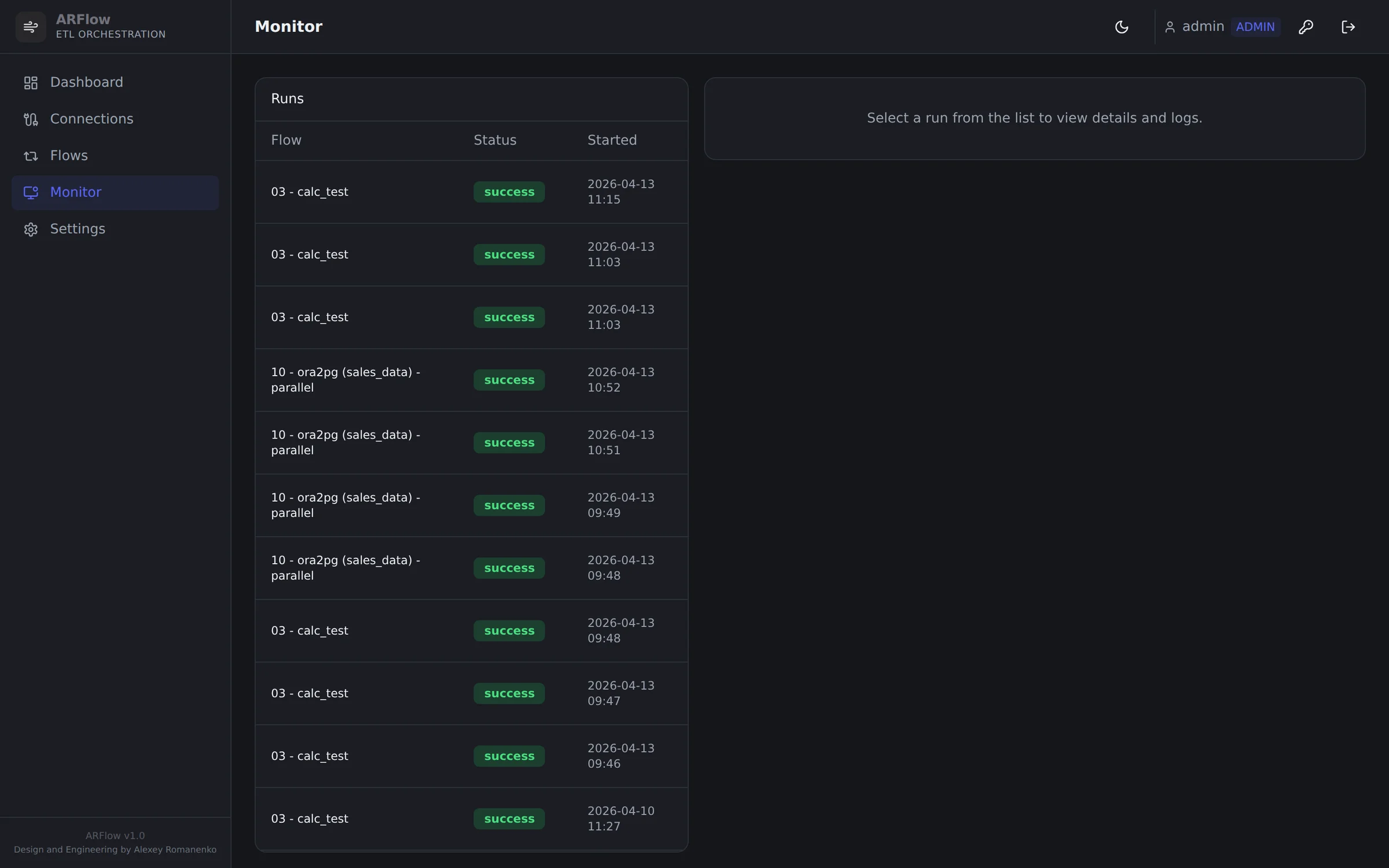Navigate to Flows
The image size is (1389, 868).
(x=115, y=156)
